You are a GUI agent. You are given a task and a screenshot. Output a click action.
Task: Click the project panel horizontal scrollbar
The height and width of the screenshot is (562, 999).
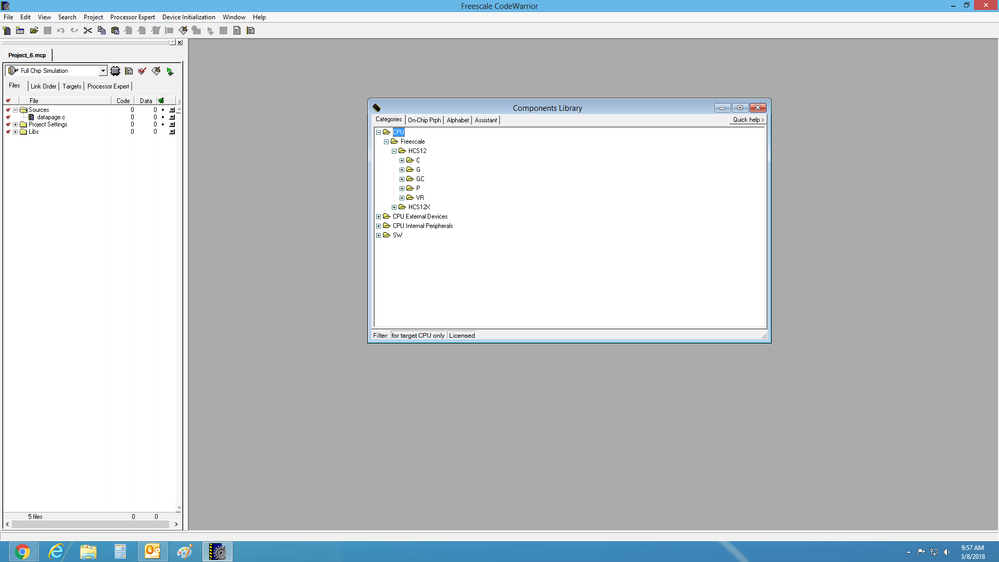[x=92, y=524]
